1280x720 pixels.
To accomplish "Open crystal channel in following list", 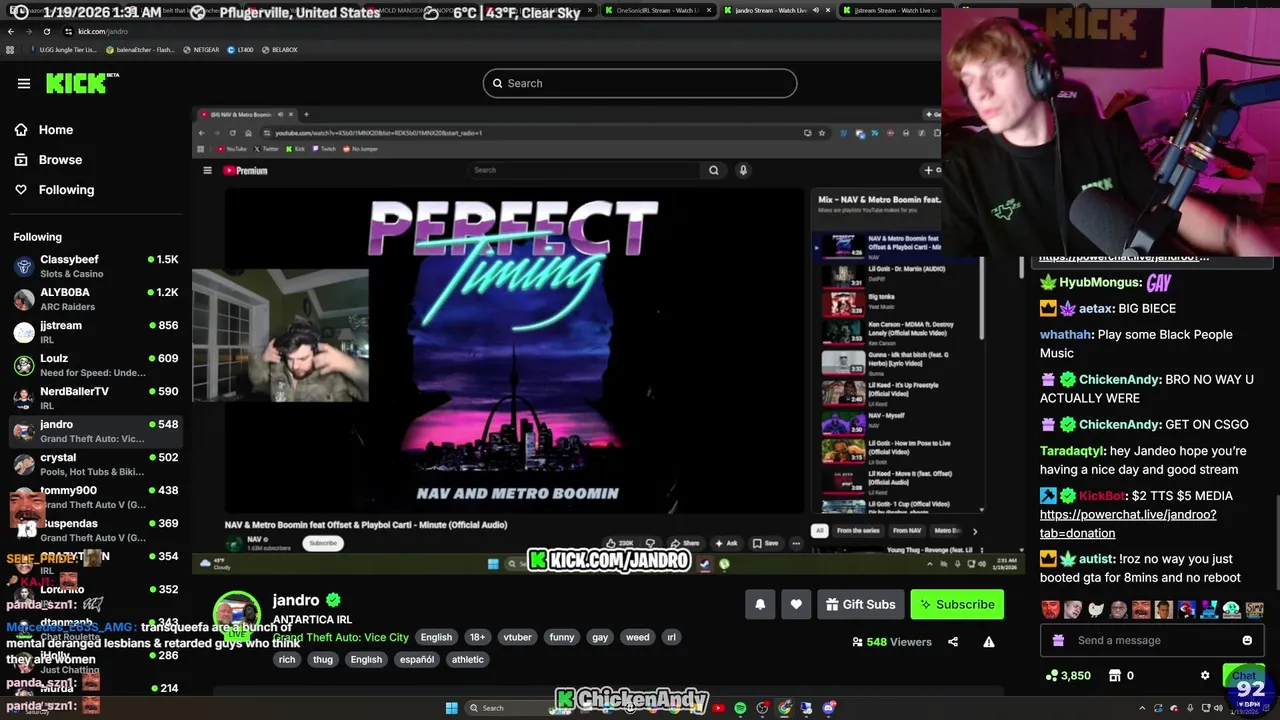I will point(95,464).
